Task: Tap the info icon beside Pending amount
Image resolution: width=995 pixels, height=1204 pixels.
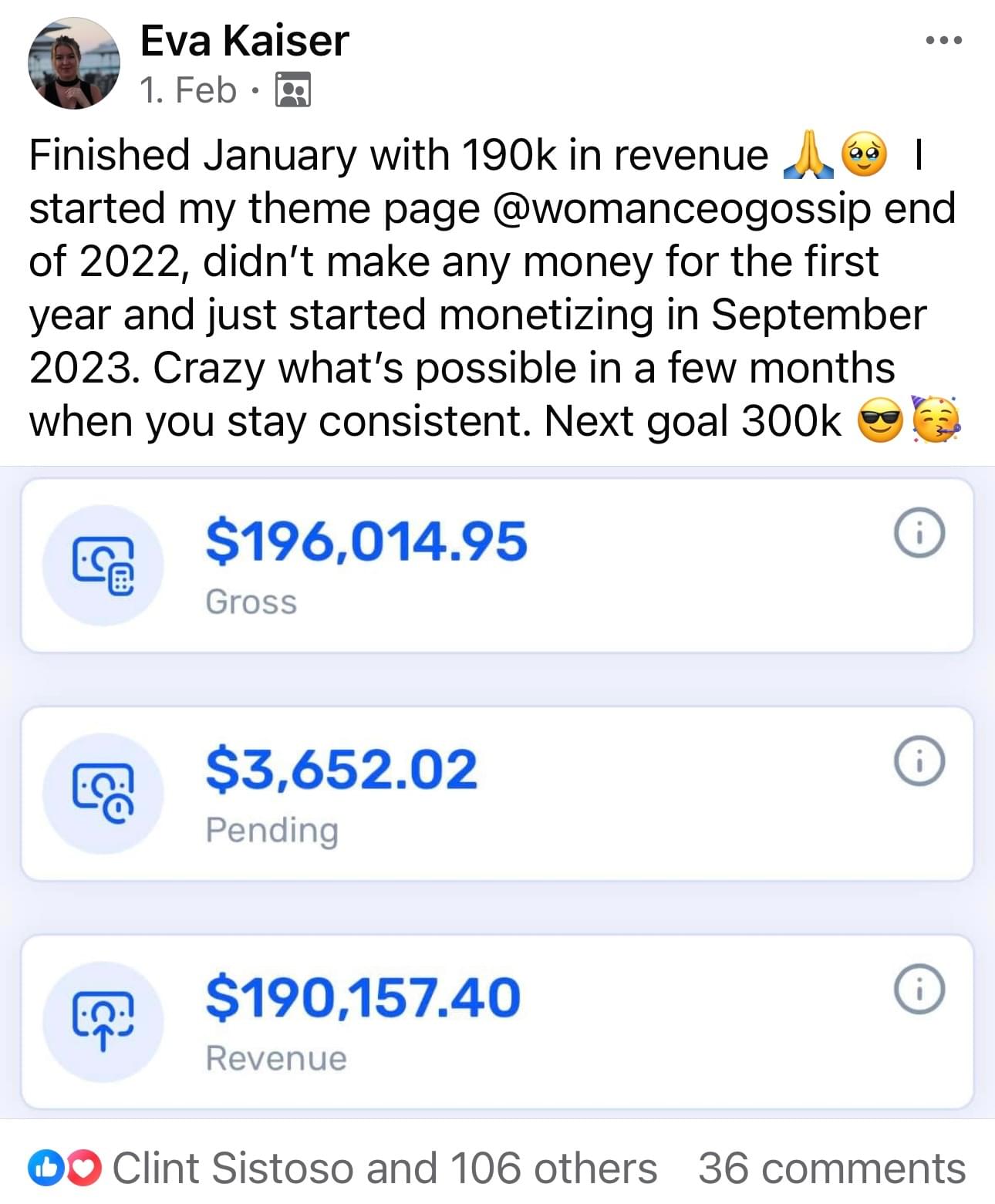Action: tap(919, 761)
